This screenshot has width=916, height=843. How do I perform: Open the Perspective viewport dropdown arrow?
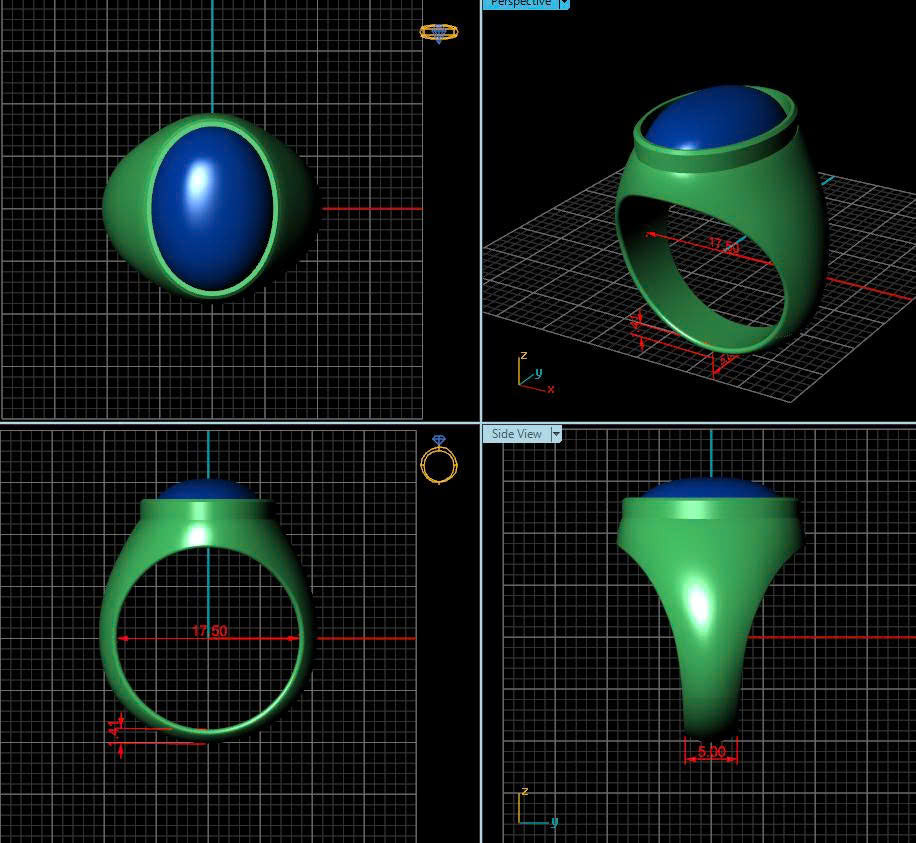click(x=564, y=4)
